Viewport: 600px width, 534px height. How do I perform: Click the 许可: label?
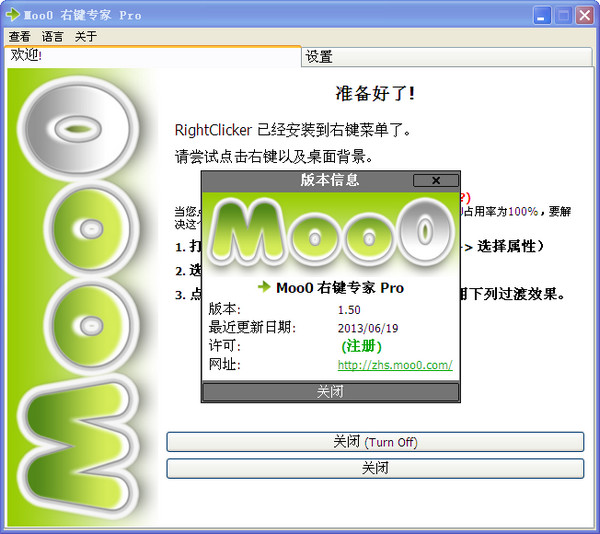point(225,346)
